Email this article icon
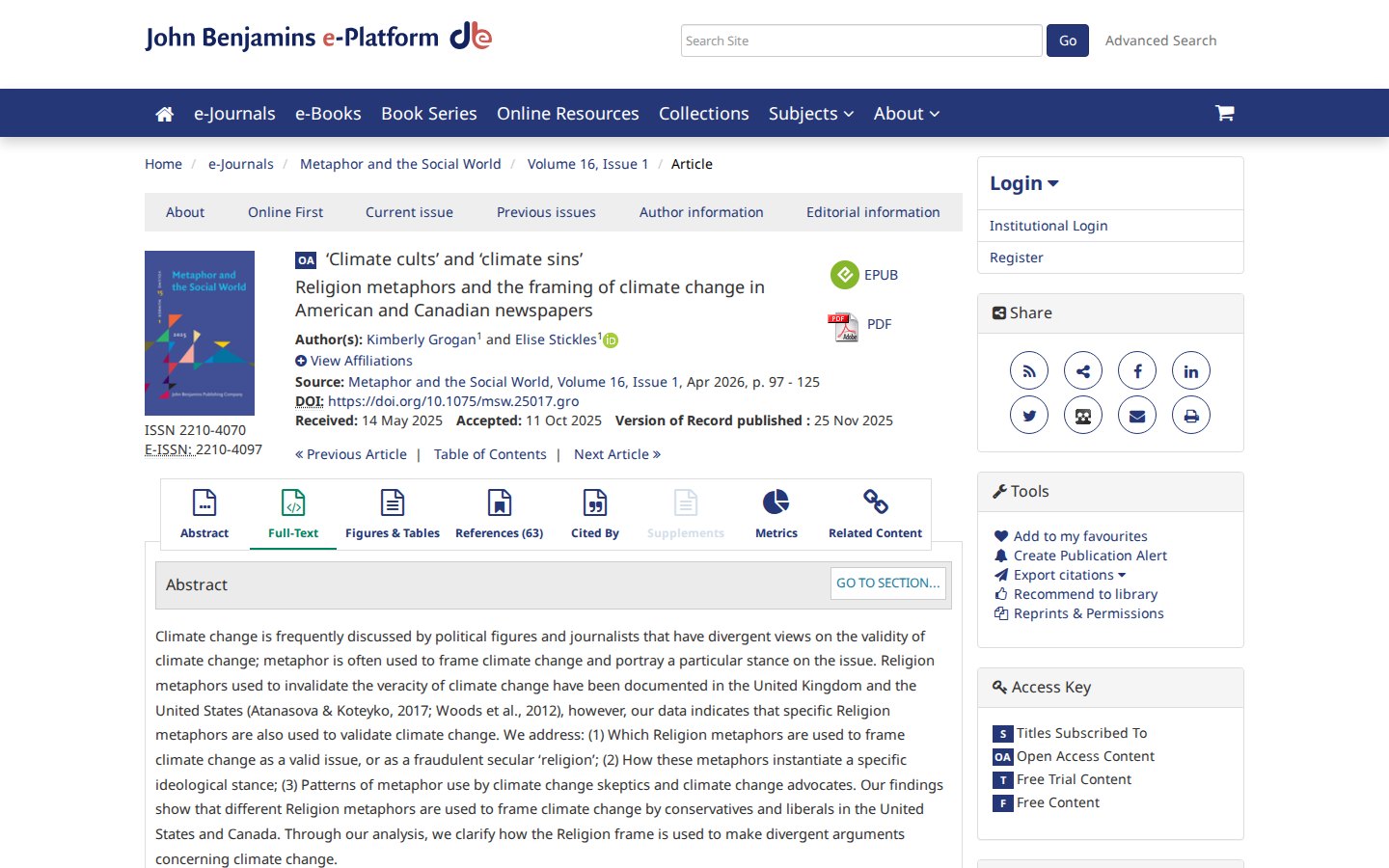 tap(1137, 416)
